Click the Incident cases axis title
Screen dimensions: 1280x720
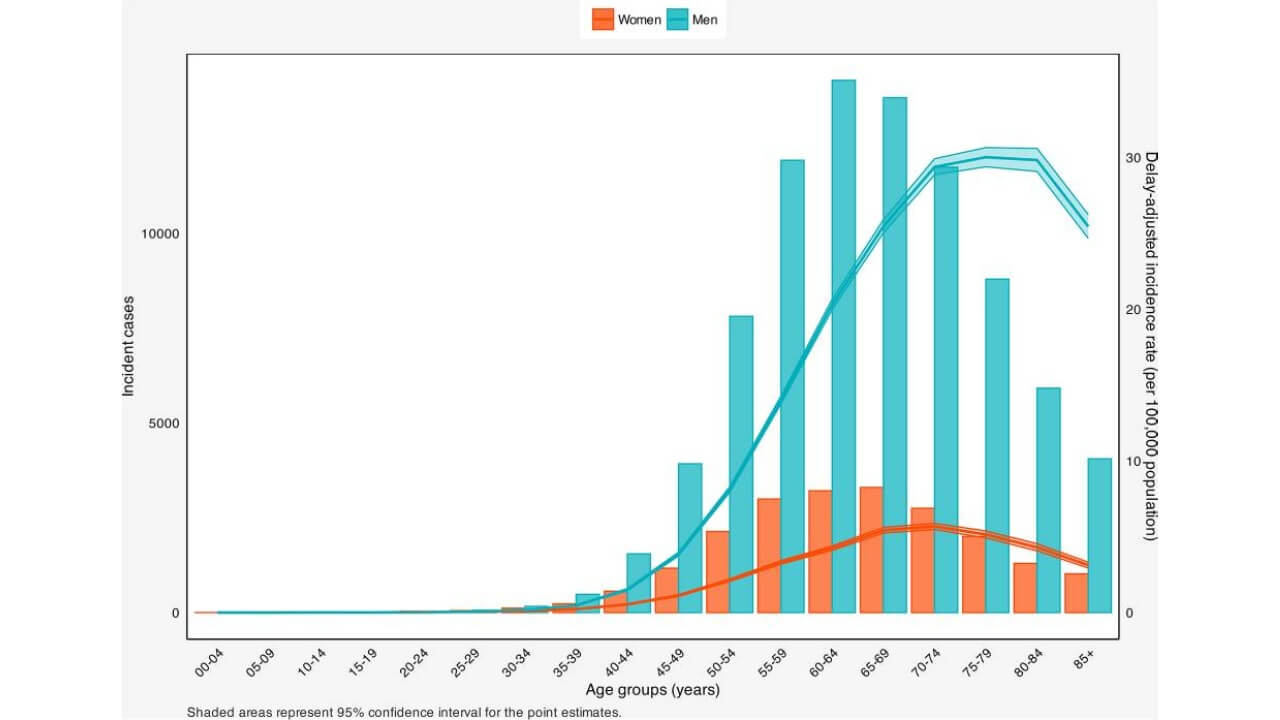(x=128, y=345)
